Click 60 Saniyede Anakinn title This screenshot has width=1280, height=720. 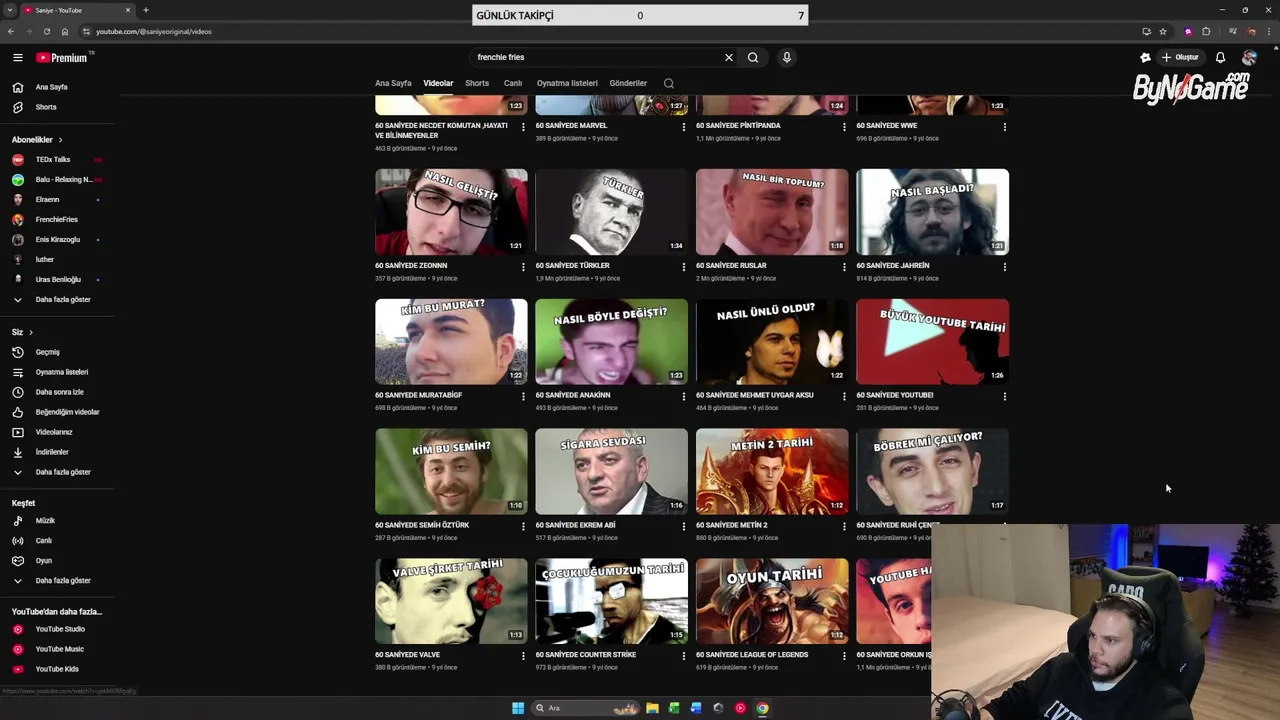(572, 395)
